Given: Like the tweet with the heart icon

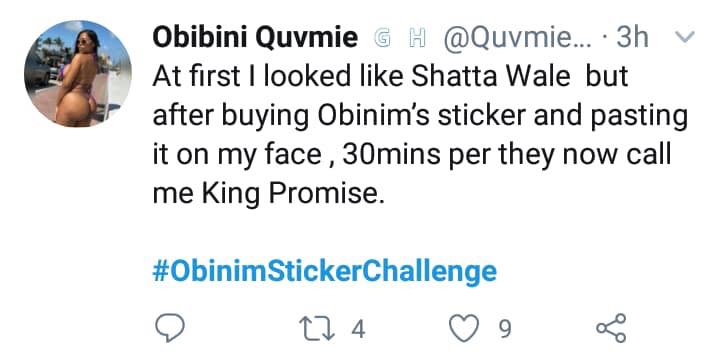Looking at the screenshot, I should pos(464,328).
